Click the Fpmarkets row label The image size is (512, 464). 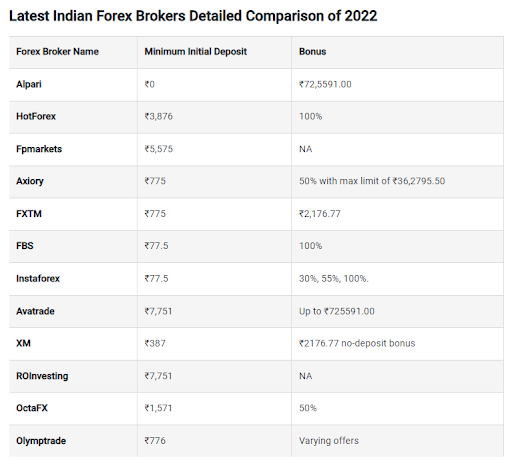click(39, 149)
